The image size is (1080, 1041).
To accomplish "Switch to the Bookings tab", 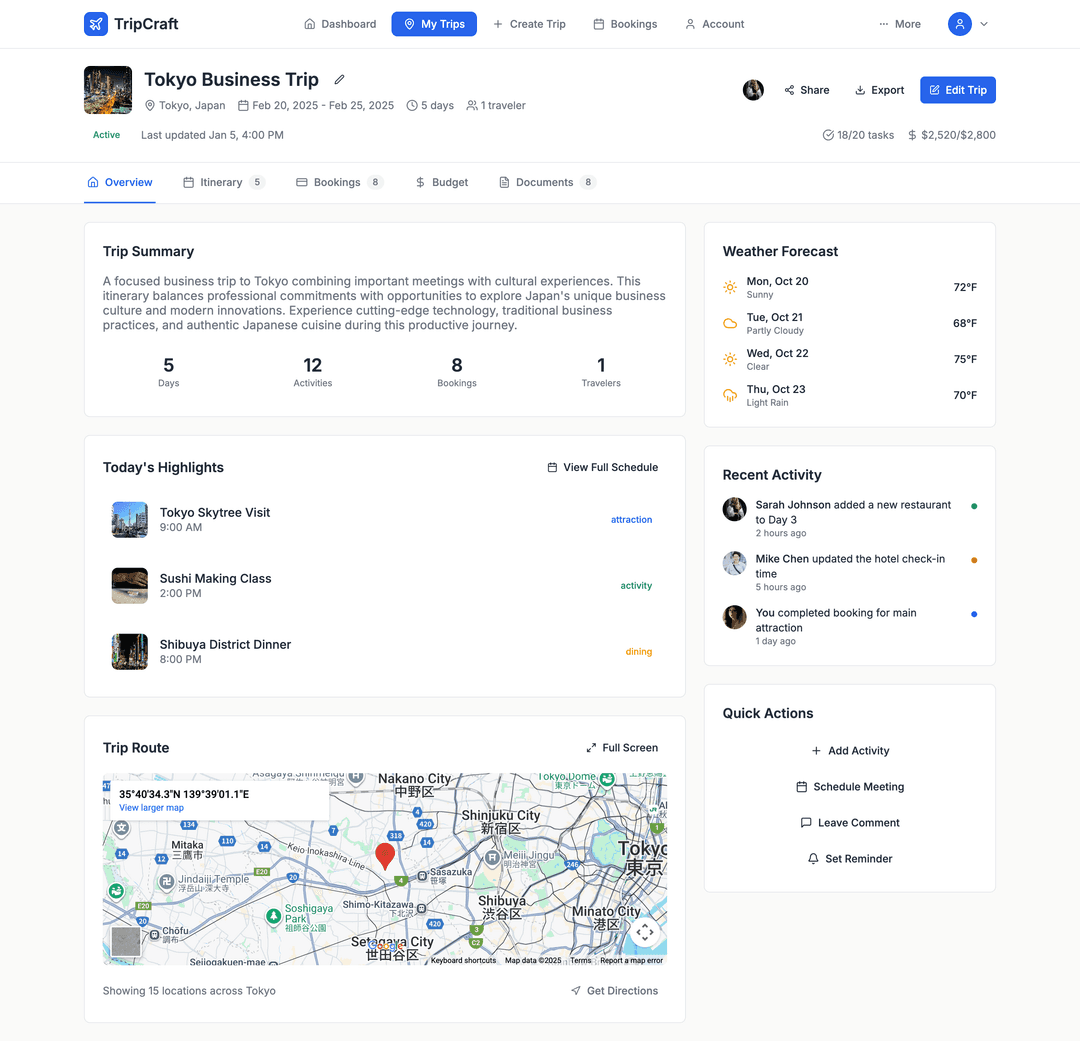I will point(339,182).
